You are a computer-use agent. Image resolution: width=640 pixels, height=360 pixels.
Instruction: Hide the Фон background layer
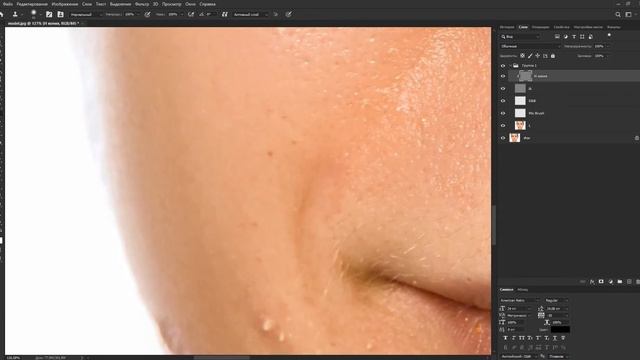pyautogui.click(x=503, y=138)
